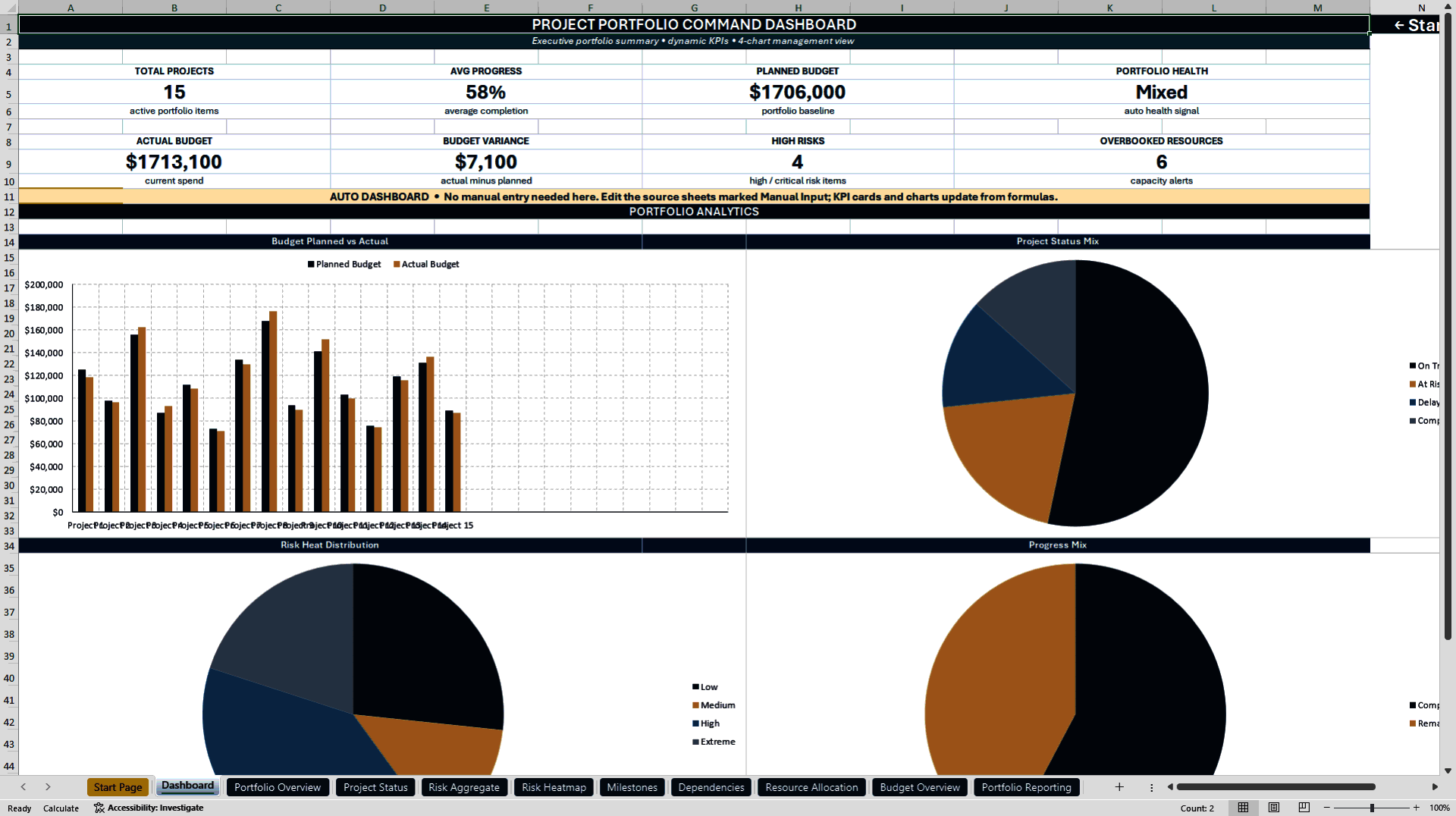This screenshot has width=1456, height=816.
Task: Select the Budget Planned vs Actual chart title
Action: (330, 241)
